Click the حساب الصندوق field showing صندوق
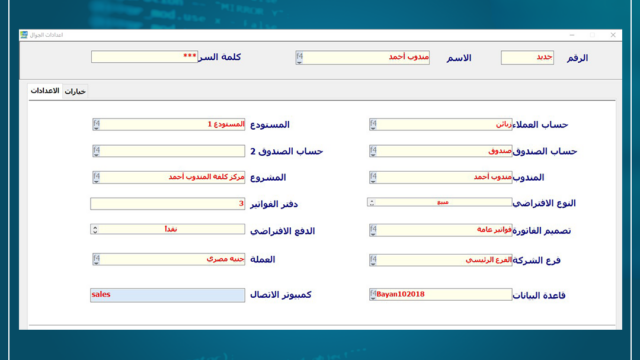The width and height of the screenshot is (640, 360). click(441, 151)
